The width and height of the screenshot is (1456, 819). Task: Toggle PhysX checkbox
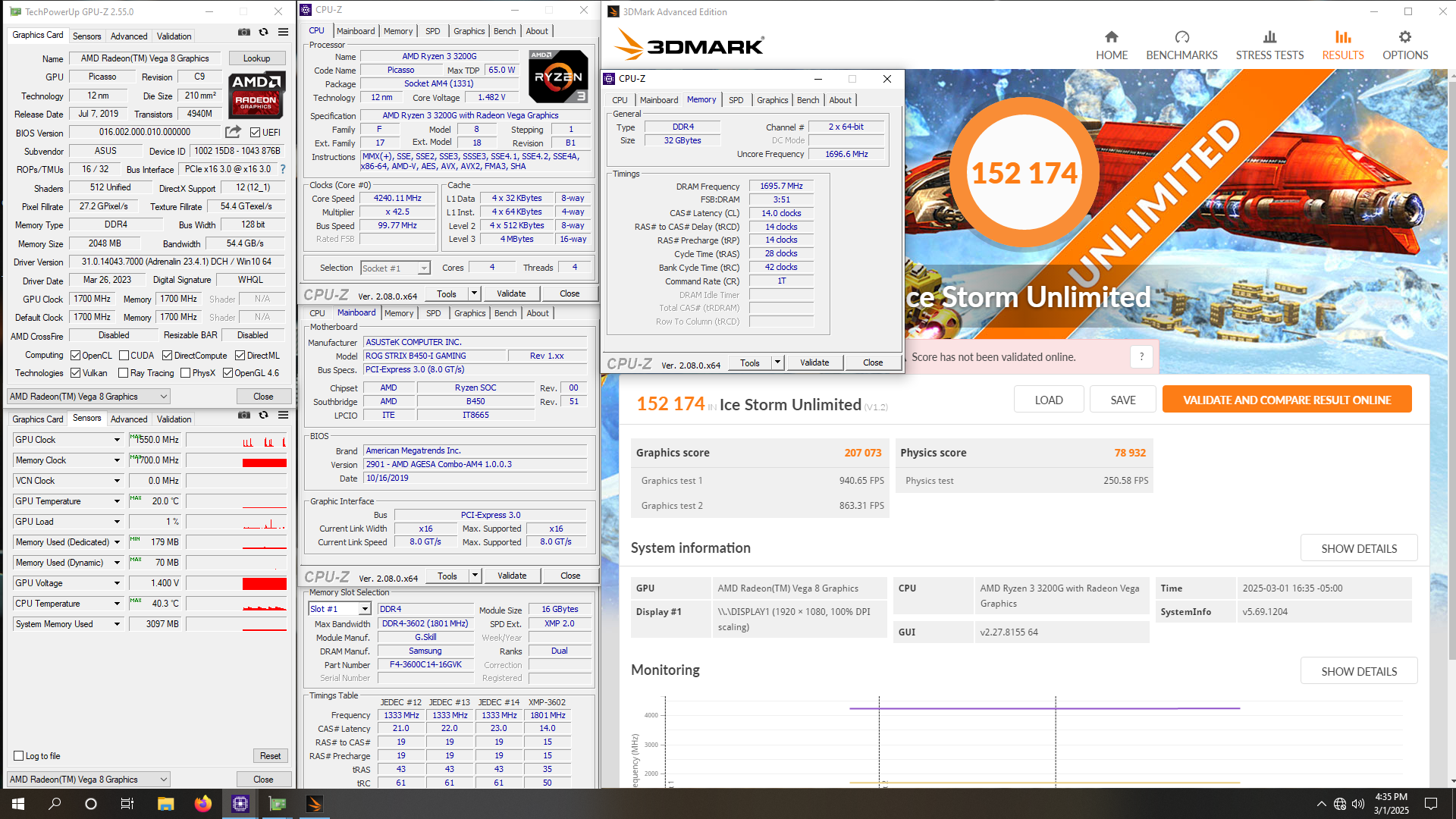point(185,372)
